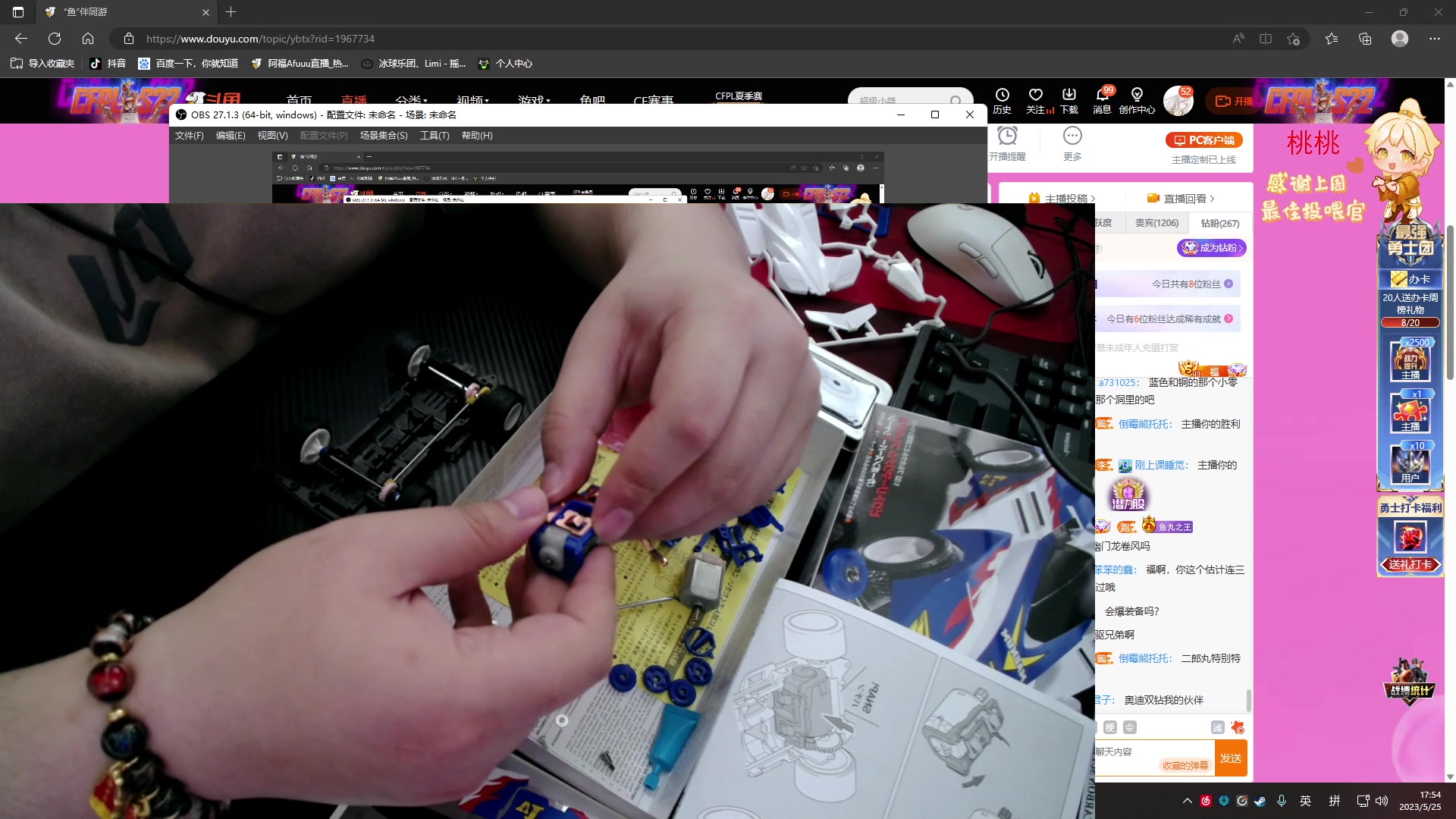Click the 发送 send button
Image resolution: width=1456 pixels, height=819 pixels.
pos(1231,758)
